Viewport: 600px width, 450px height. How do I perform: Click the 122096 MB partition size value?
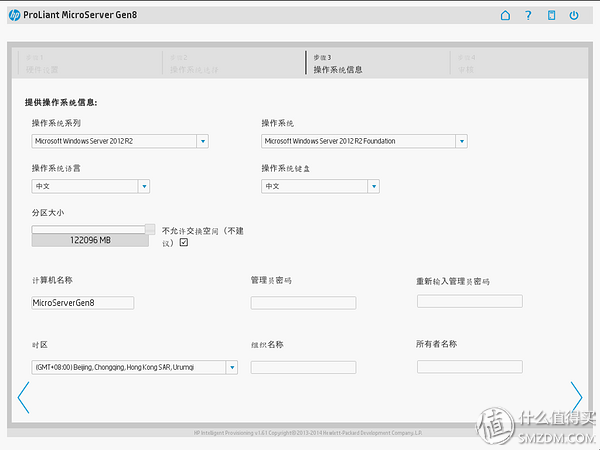90,240
